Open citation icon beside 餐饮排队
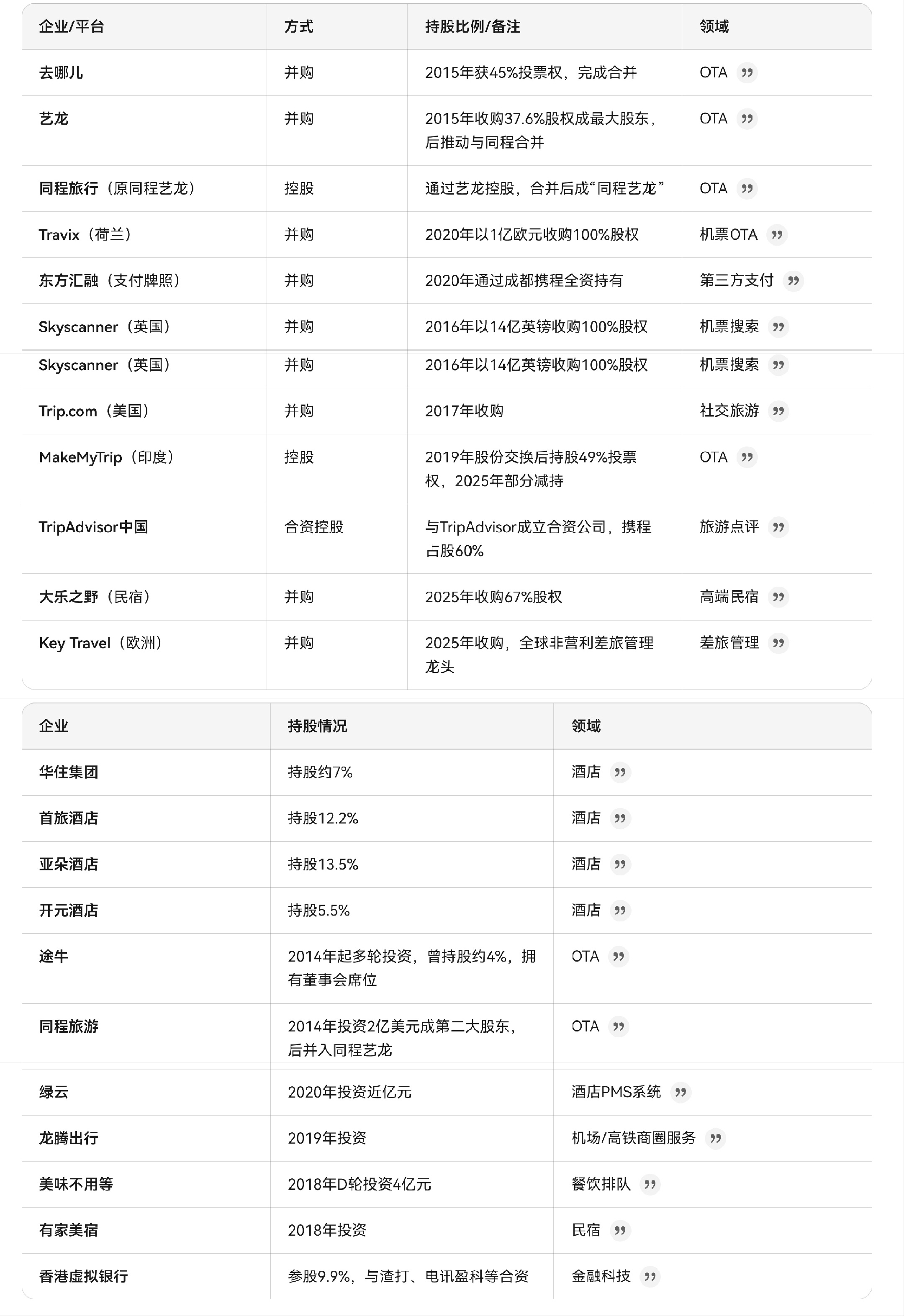This screenshot has width=904, height=1316. tap(650, 1184)
